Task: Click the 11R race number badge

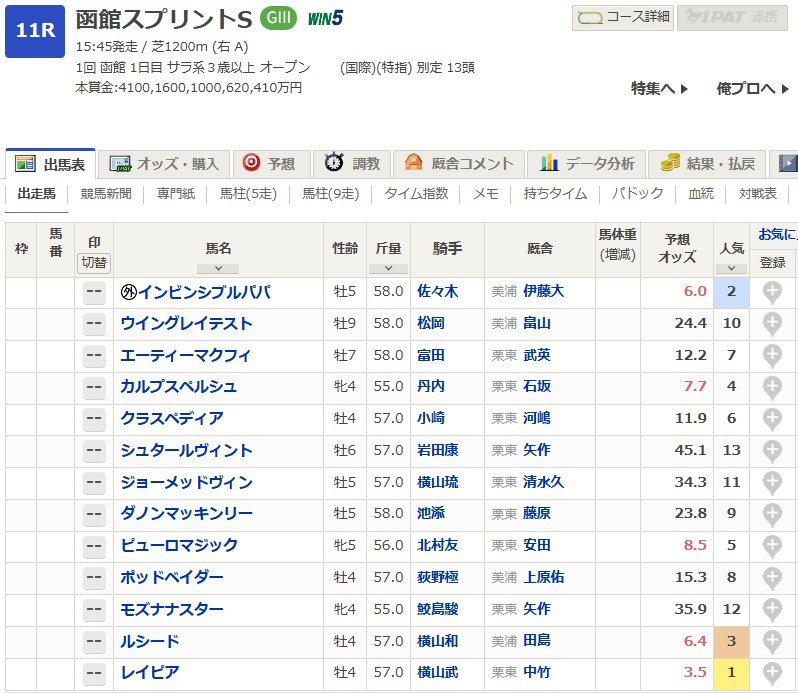Action: [x=35, y=31]
